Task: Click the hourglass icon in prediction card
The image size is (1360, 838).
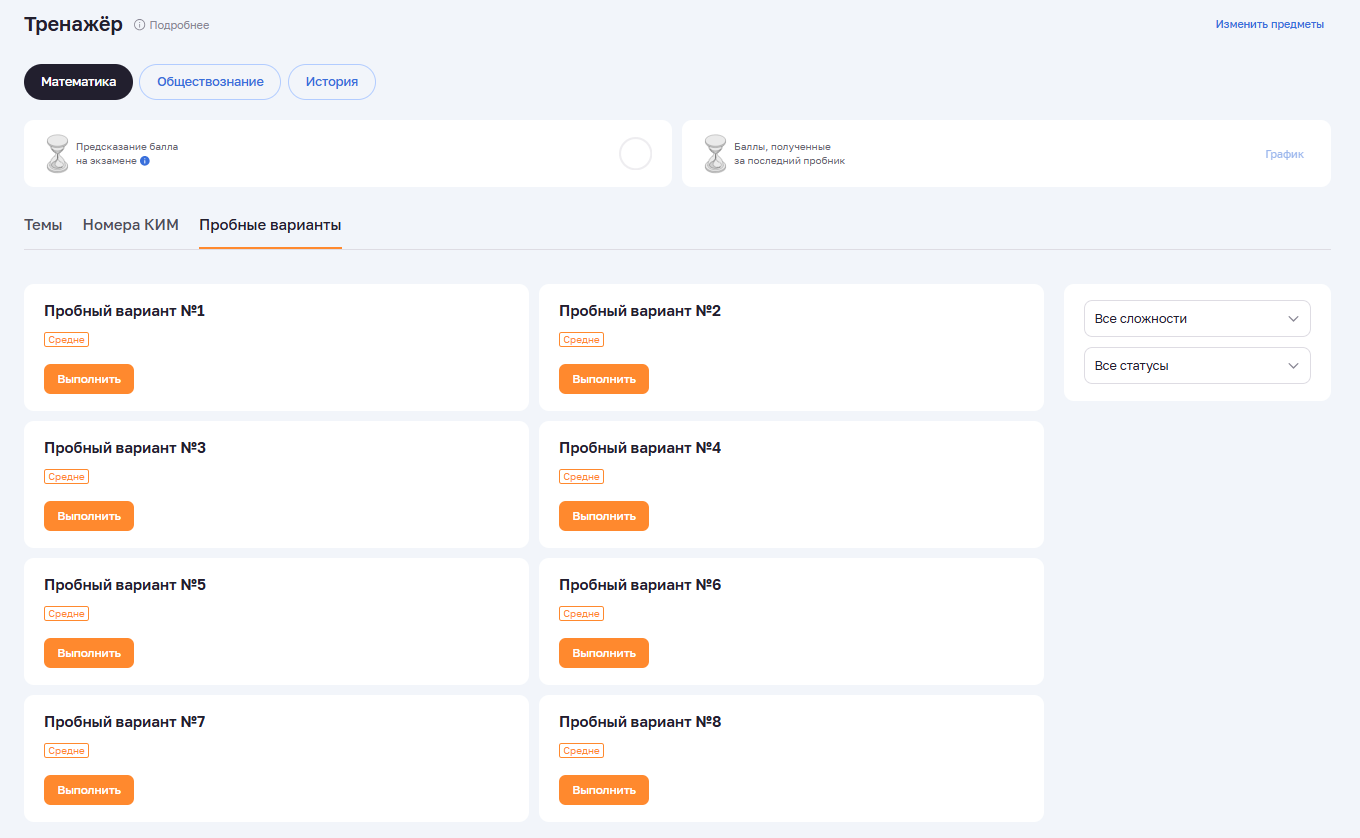Action: (x=58, y=153)
